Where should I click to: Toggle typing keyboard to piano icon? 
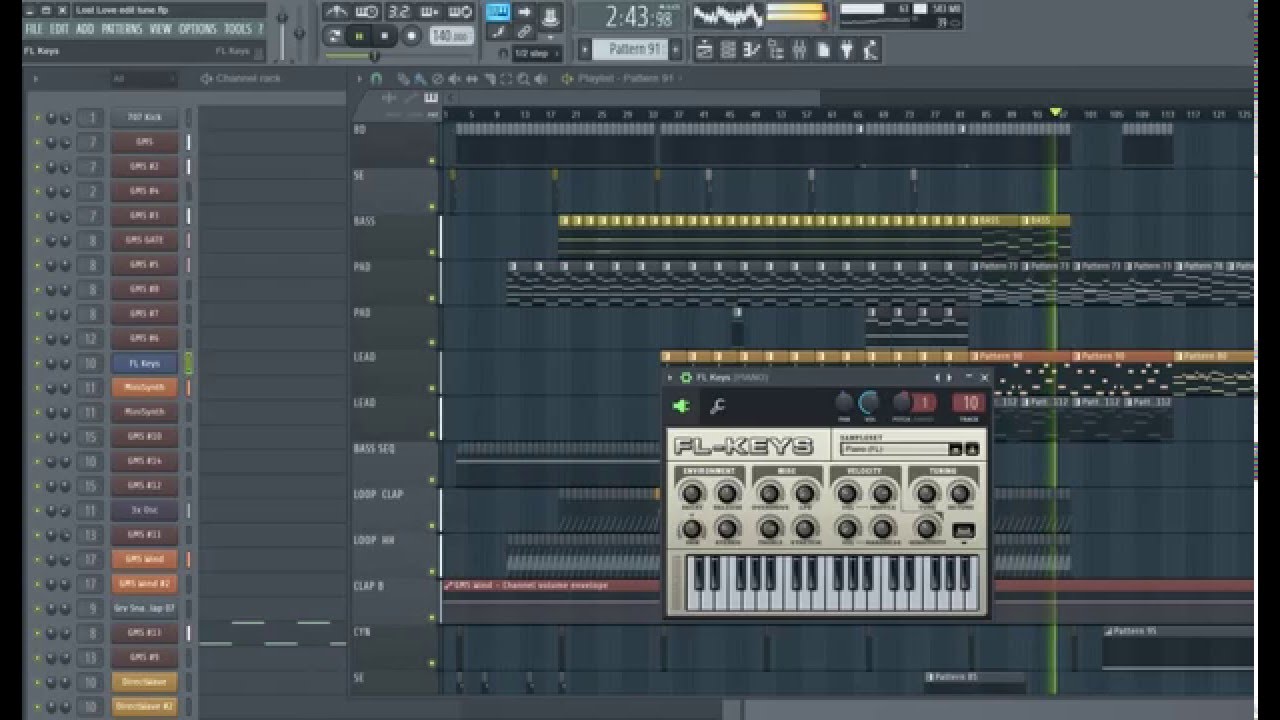point(497,12)
